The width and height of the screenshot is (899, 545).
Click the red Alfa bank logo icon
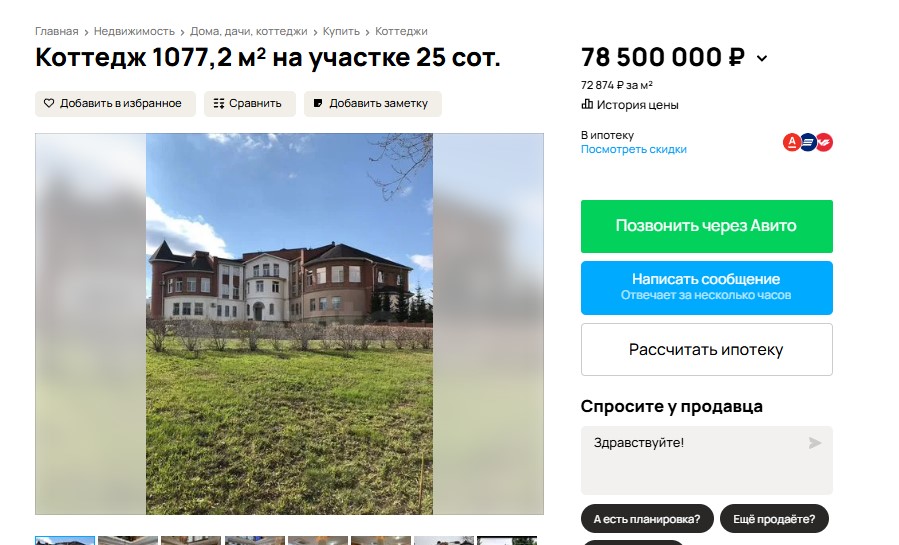tap(792, 142)
